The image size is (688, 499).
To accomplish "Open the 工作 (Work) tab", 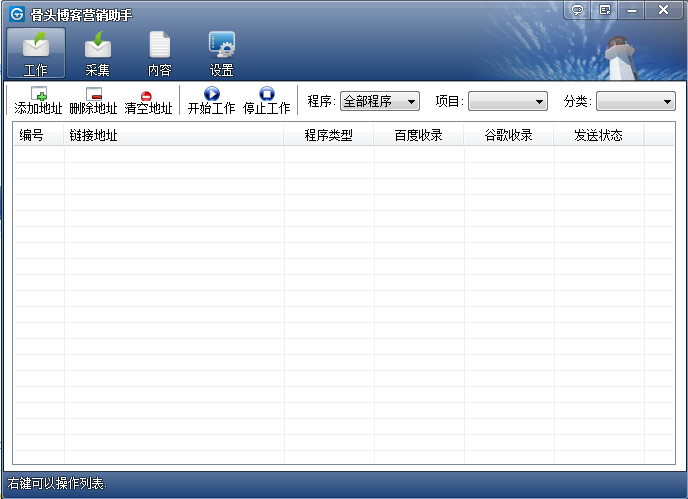I will tap(36, 54).
